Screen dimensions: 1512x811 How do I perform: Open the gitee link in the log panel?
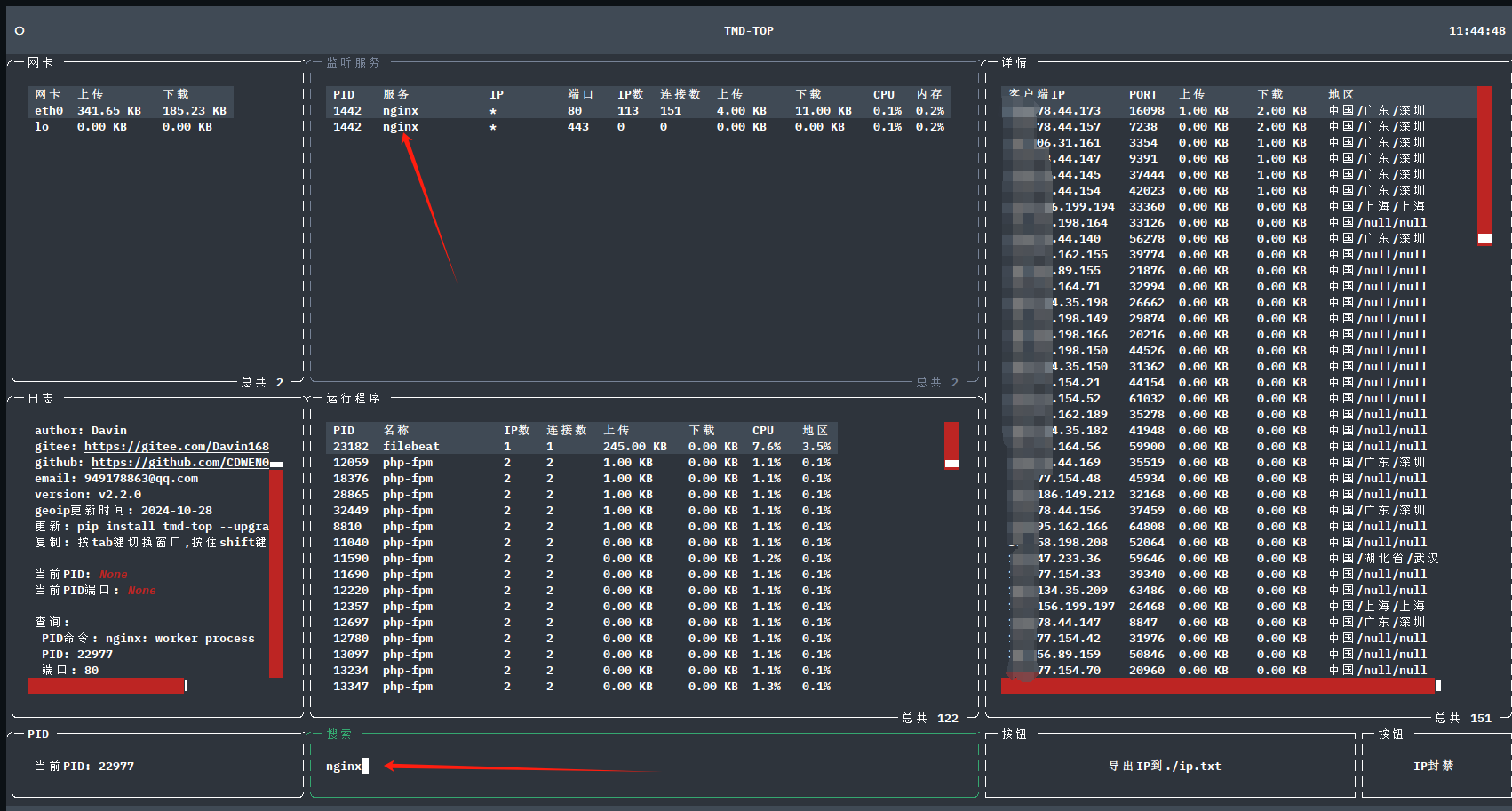[177, 447]
